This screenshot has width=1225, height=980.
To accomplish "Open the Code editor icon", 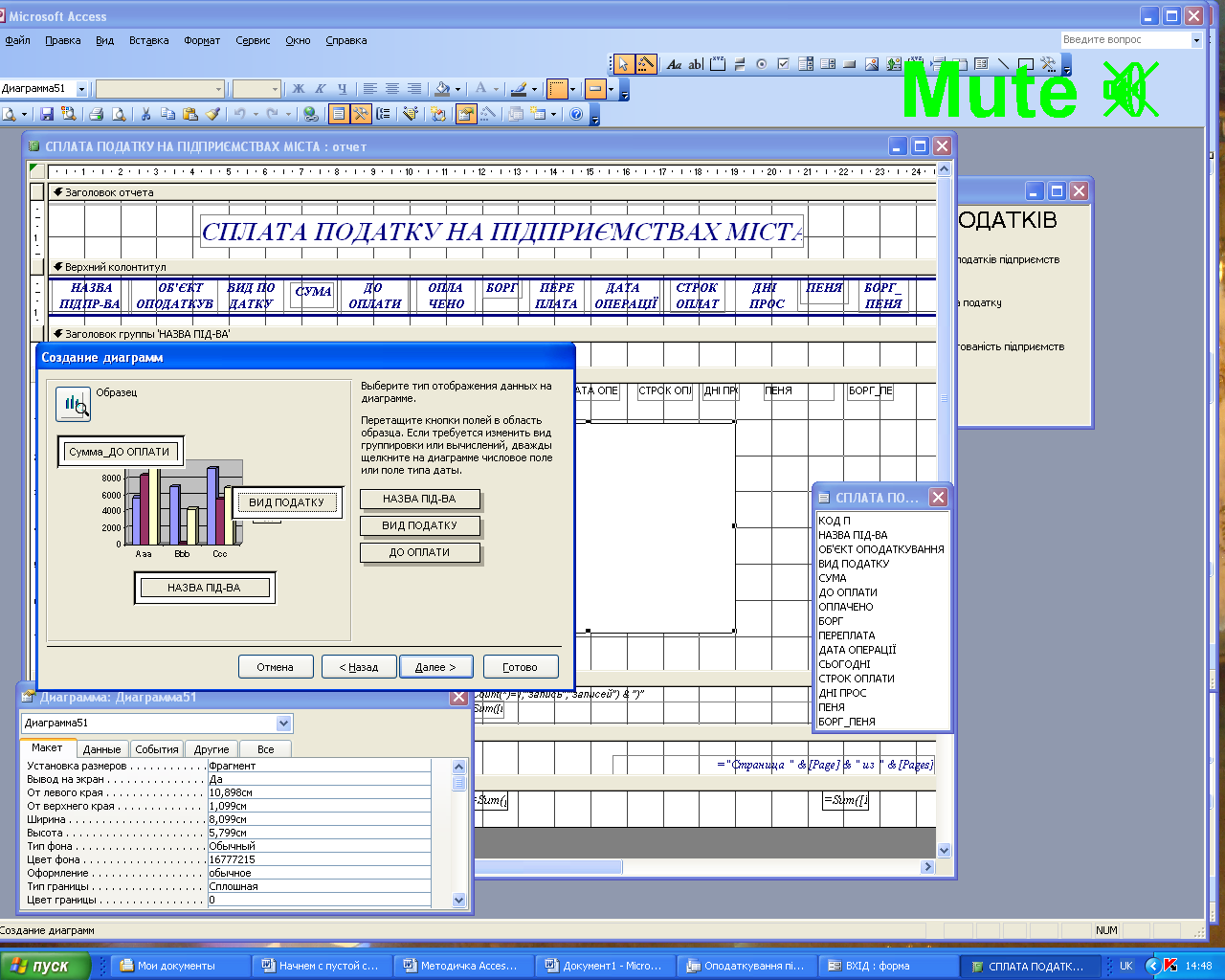I will (437, 114).
